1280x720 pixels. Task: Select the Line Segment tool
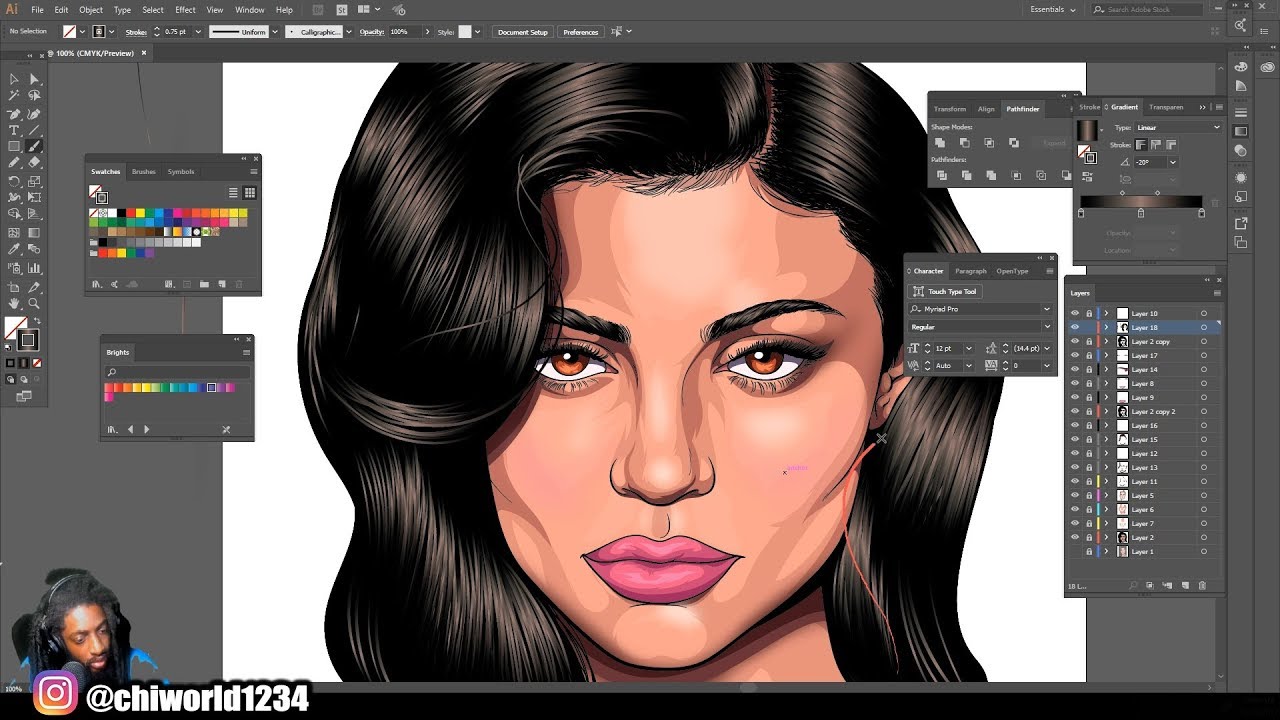coord(34,130)
